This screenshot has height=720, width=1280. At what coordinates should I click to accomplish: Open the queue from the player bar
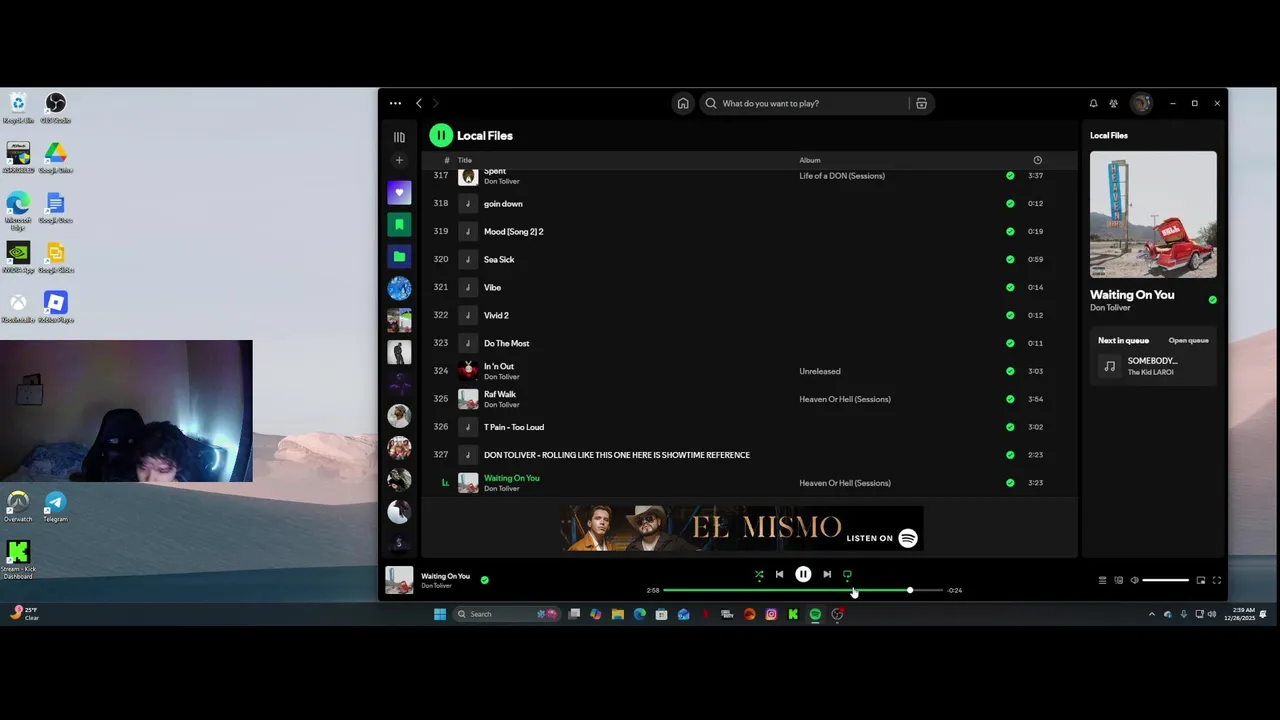pyautogui.click(x=1103, y=580)
